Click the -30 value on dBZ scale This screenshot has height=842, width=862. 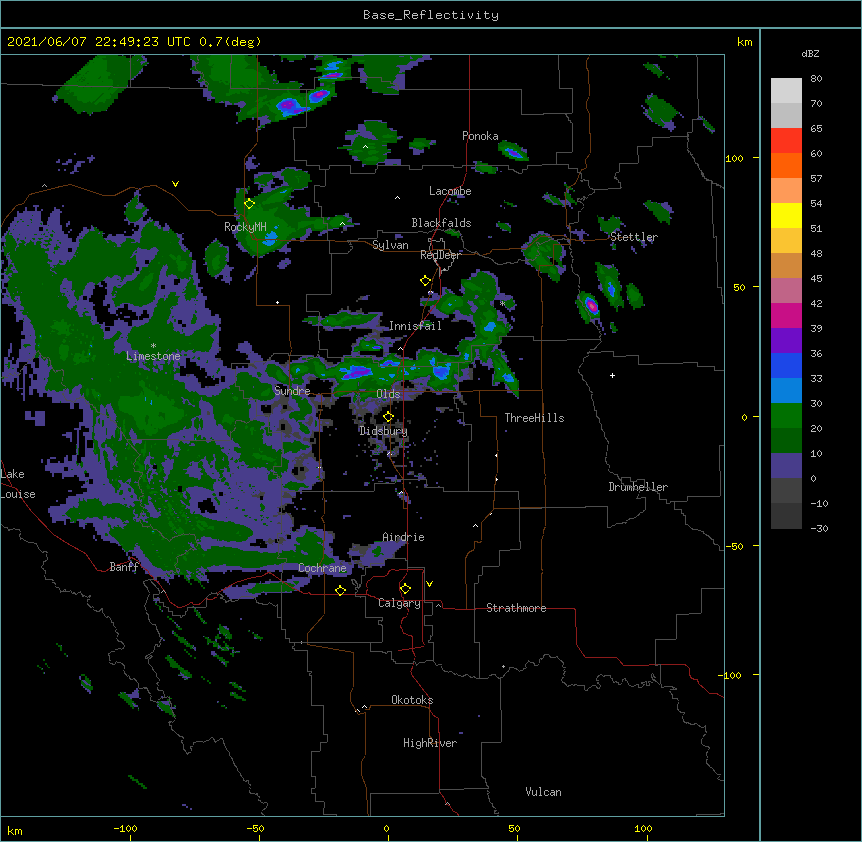[x=819, y=528]
